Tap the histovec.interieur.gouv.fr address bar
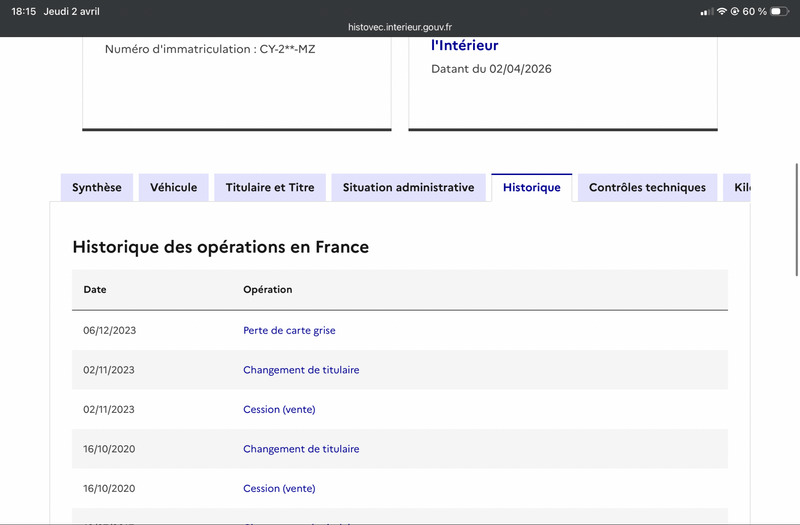 tap(400, 28)
